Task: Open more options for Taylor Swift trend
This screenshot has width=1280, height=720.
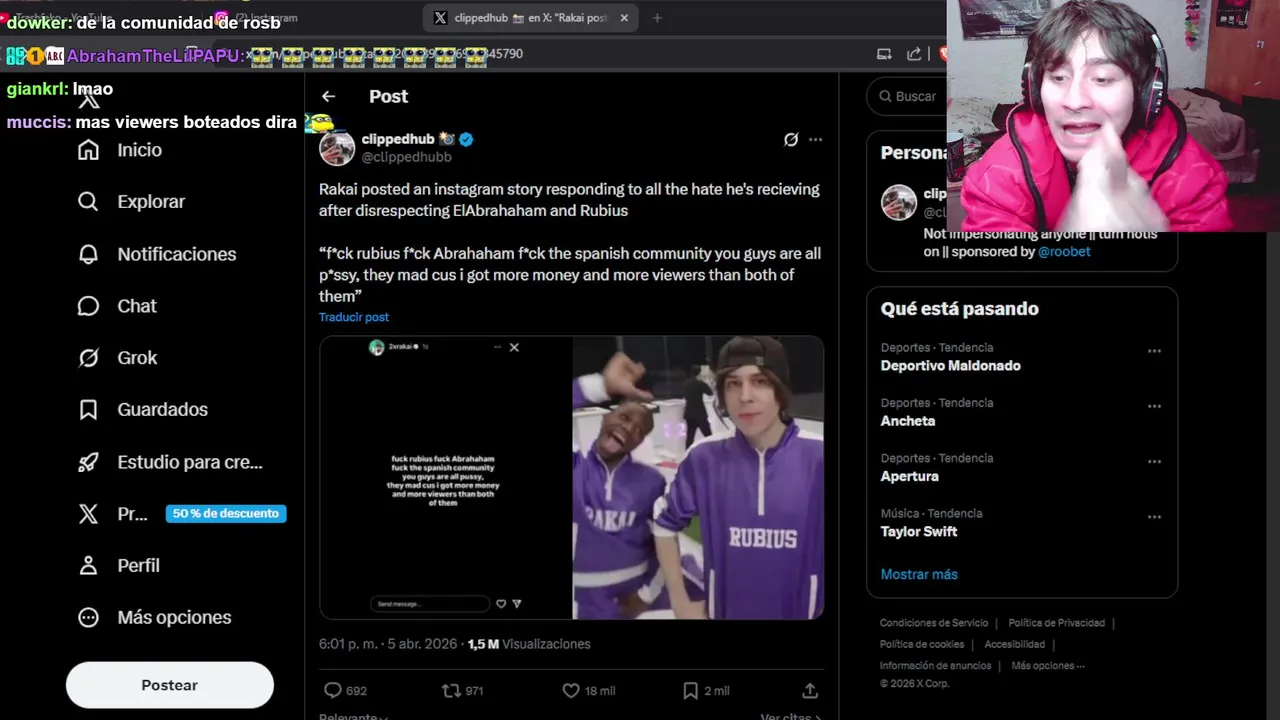Action: point(1154,517)
